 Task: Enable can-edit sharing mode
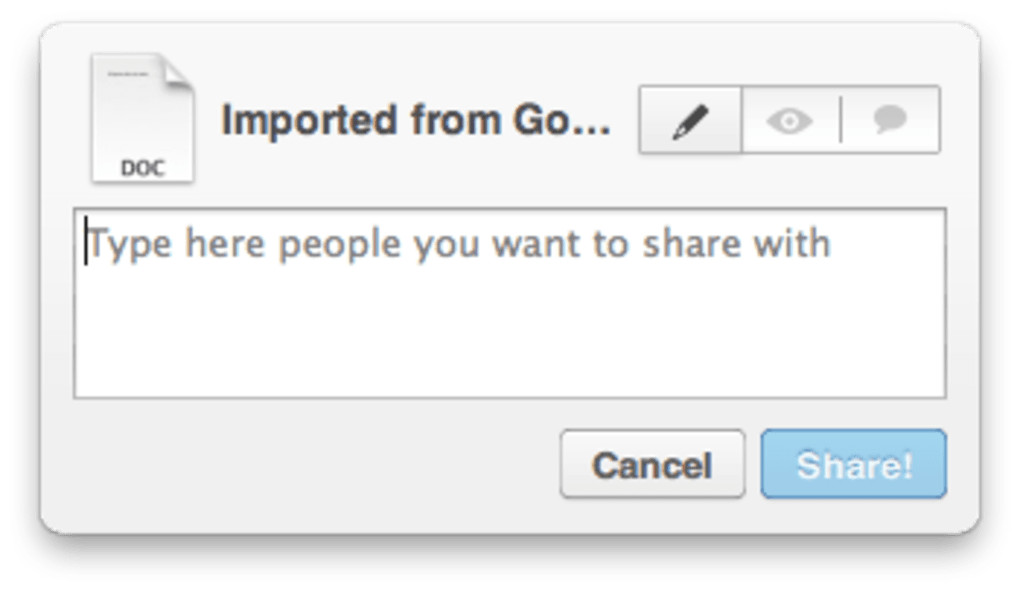tap(690, 121)
